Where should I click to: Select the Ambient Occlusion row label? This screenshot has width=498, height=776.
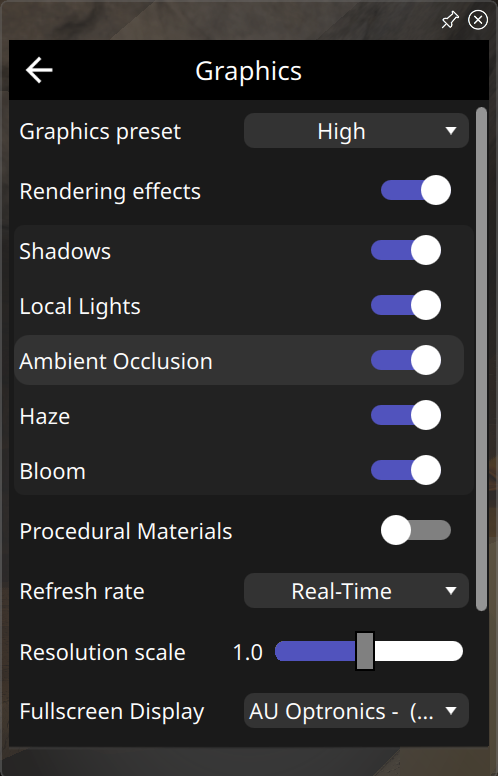(116, 361)
